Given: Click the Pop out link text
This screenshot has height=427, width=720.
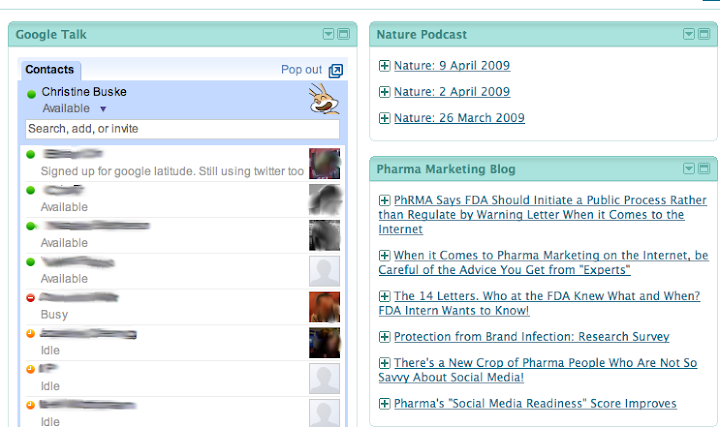Looking at the screenshot, I should pyautogui.click(x=301, y=70).
